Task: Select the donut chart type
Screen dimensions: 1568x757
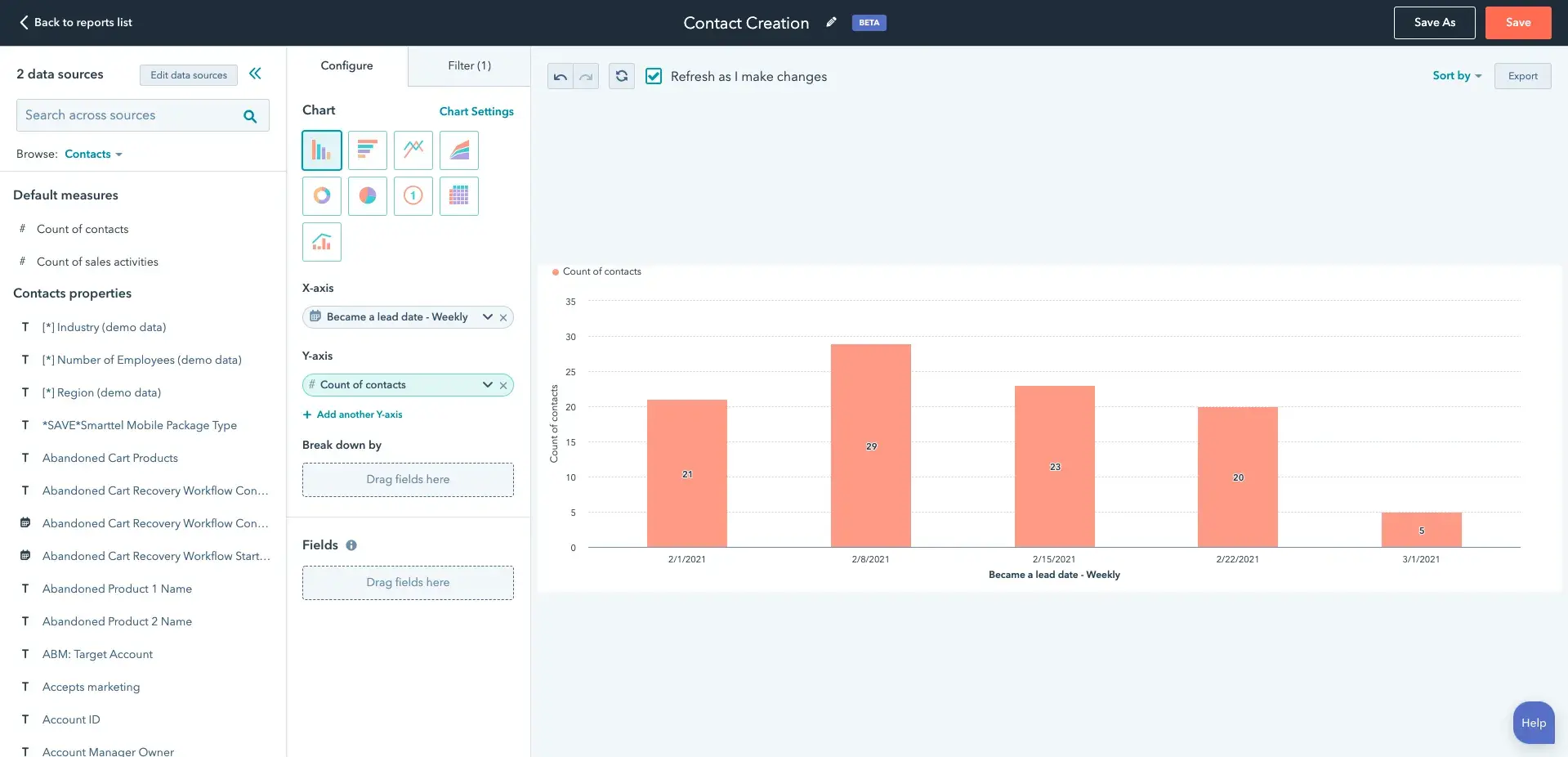Action: tap(321, 195)
